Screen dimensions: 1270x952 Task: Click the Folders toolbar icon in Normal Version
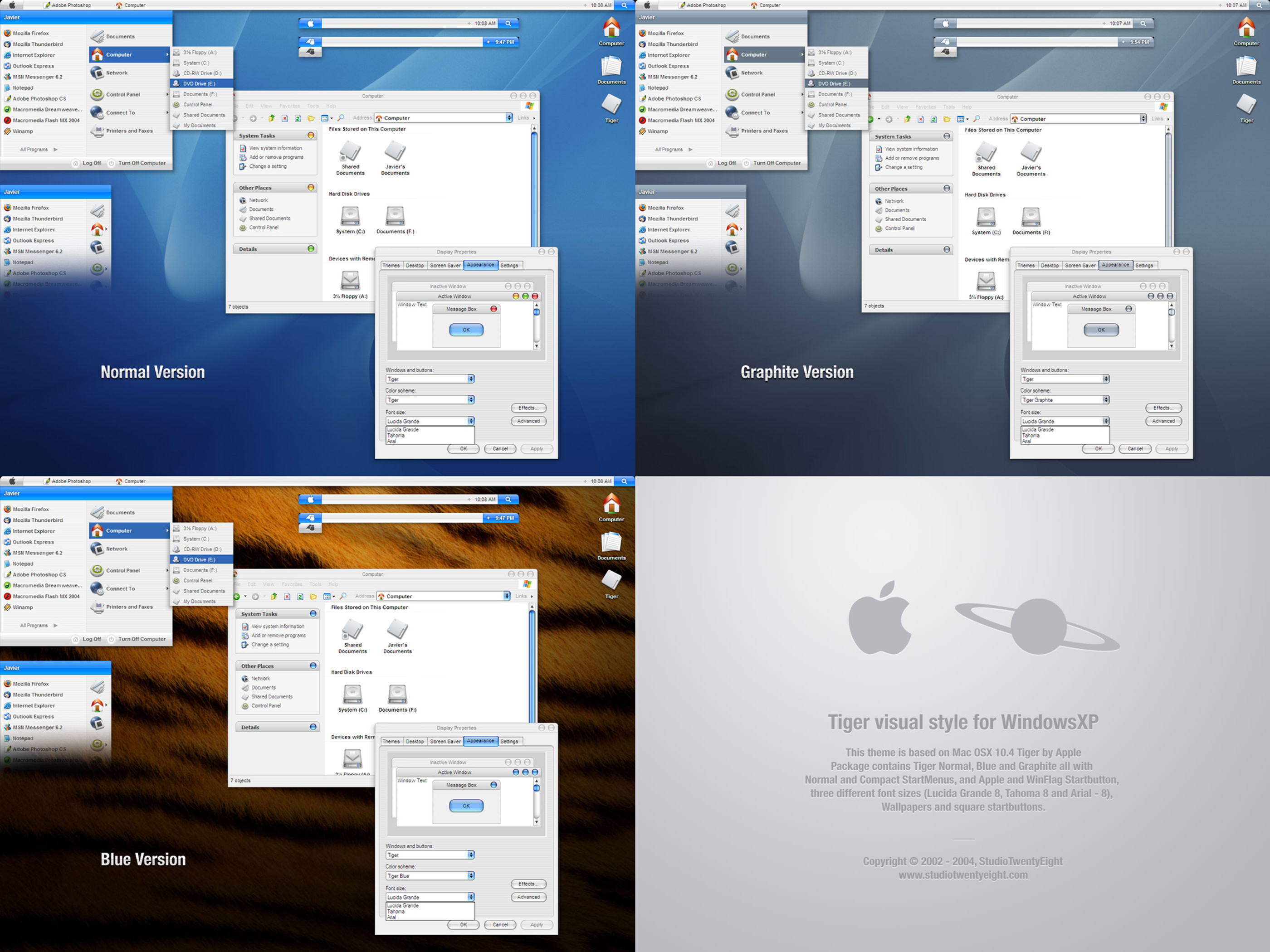(311, 118)
